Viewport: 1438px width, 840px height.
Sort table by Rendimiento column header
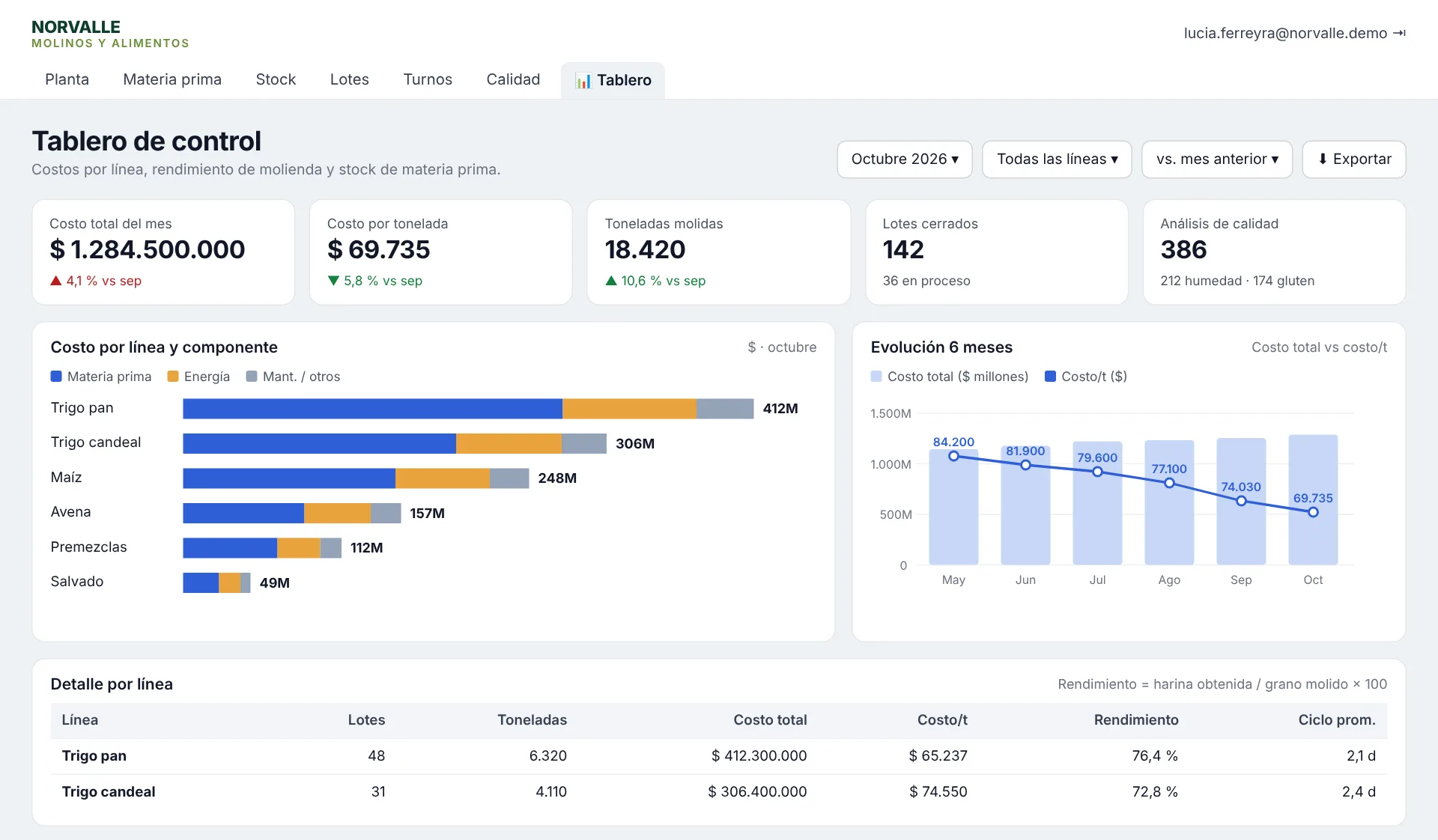point(1135,720)
